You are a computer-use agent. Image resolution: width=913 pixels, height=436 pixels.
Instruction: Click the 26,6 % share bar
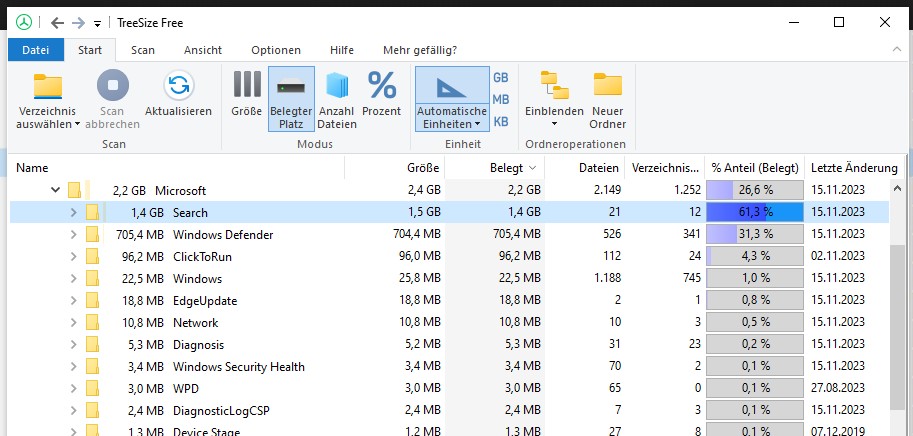click(x=755, y=190)
